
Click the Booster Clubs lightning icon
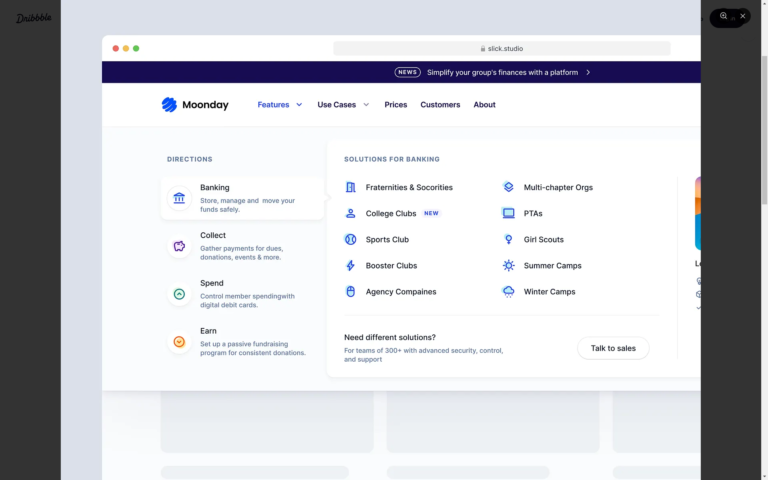pyautogui.click(x=351, y=265)
